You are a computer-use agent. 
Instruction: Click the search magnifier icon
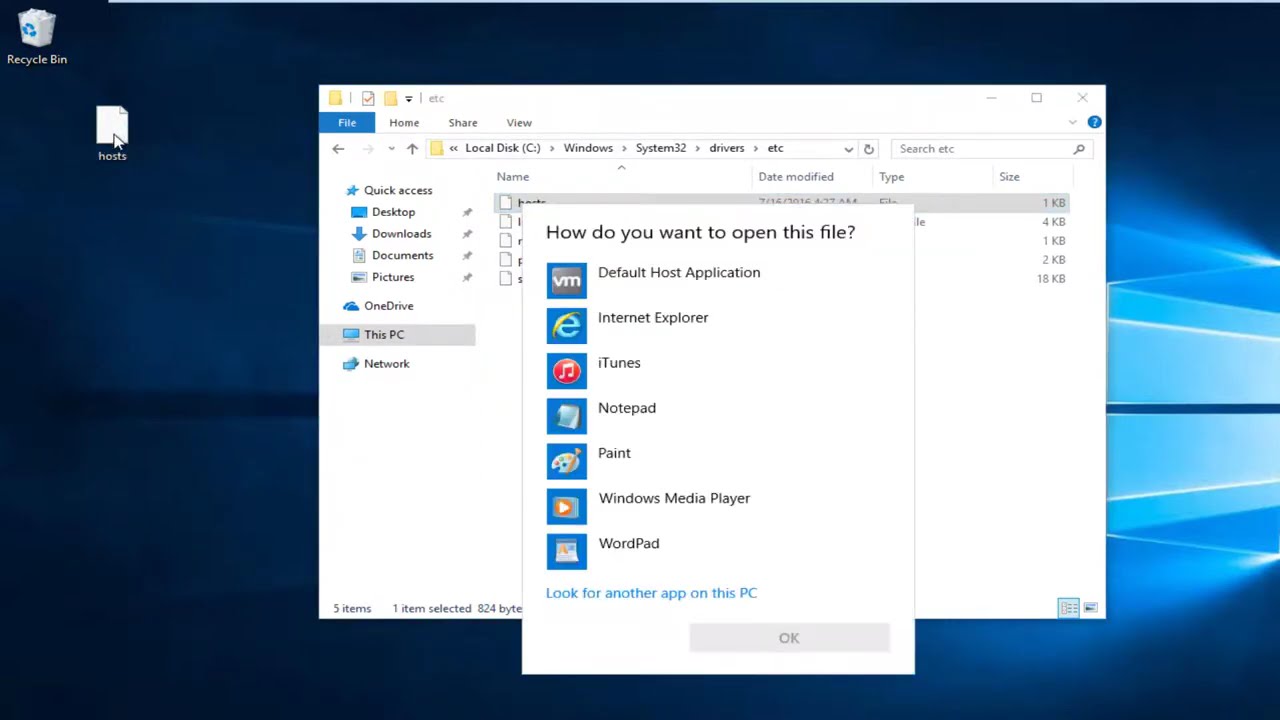coord(1079,149)
